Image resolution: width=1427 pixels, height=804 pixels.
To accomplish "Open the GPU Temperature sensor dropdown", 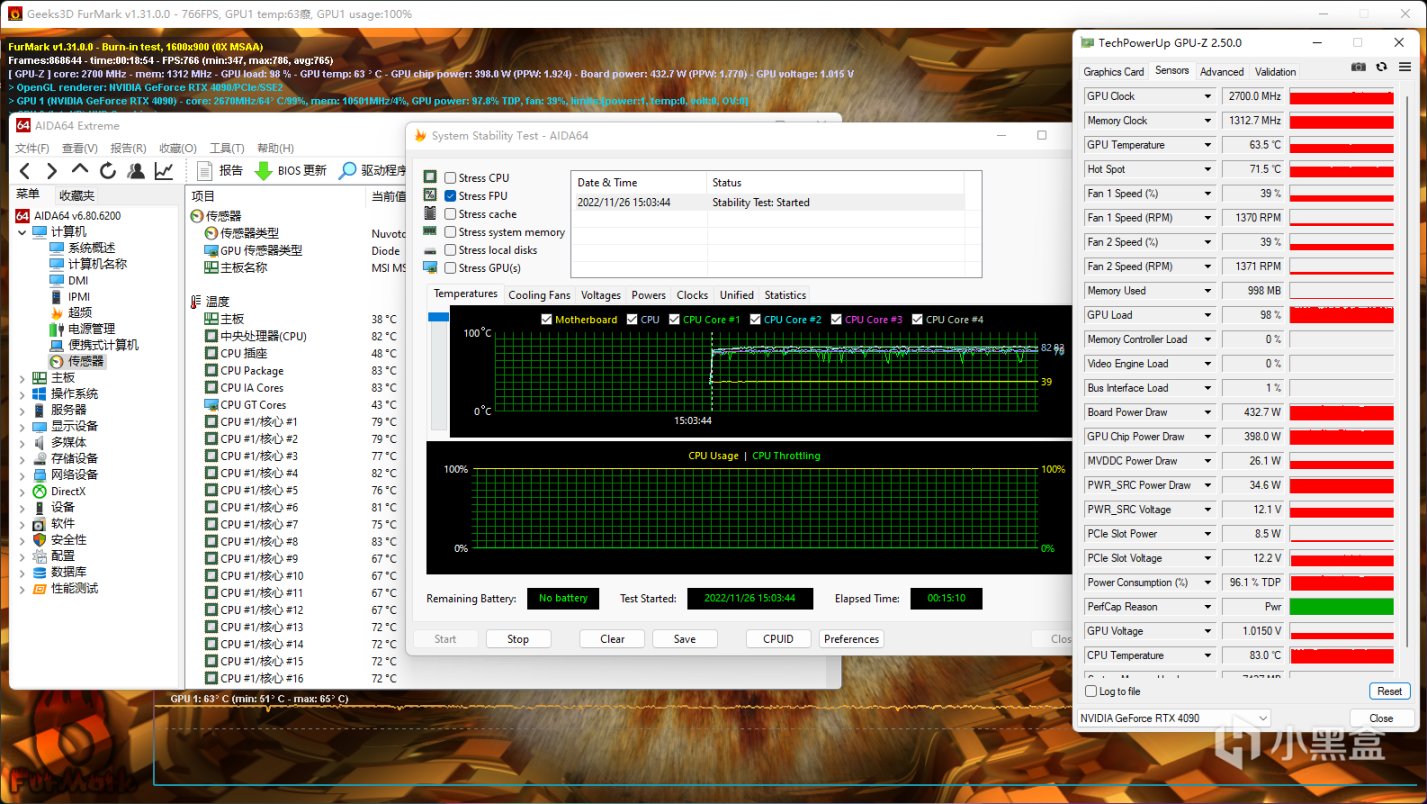I will 1208,145.
